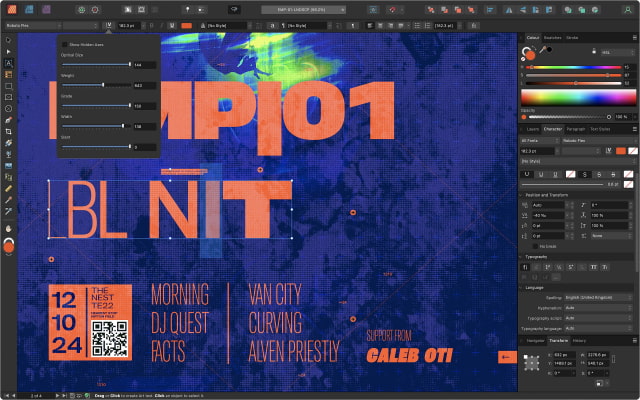Enable the Show Hidden Axes checkbox
Viewport: 640px width, 400px height.
coord(65,45)
